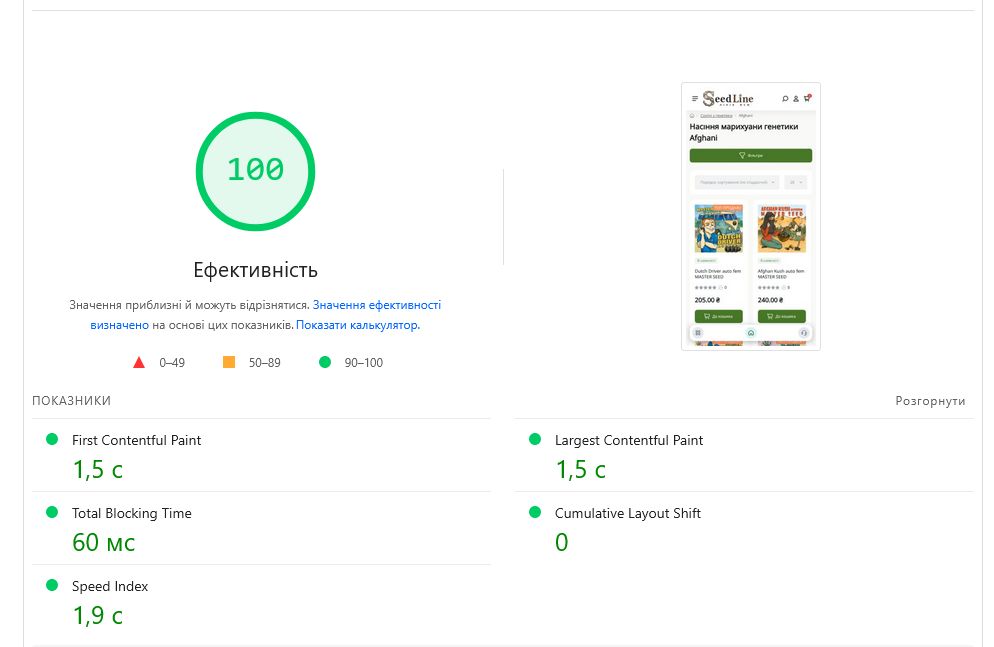Select the Dutch Driver product image thumbnail
The width and height of the screenshot is (994, 647).
[718, 229]
